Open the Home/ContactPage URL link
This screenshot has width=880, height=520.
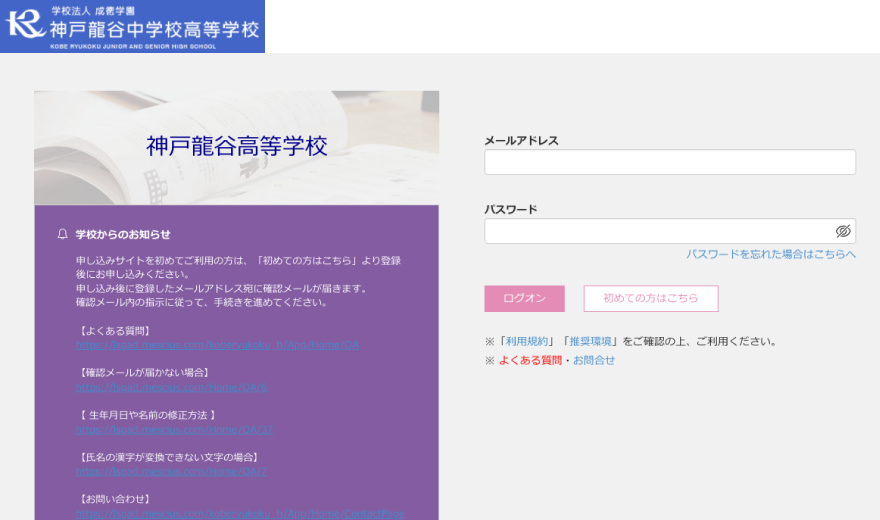(240, 513)
